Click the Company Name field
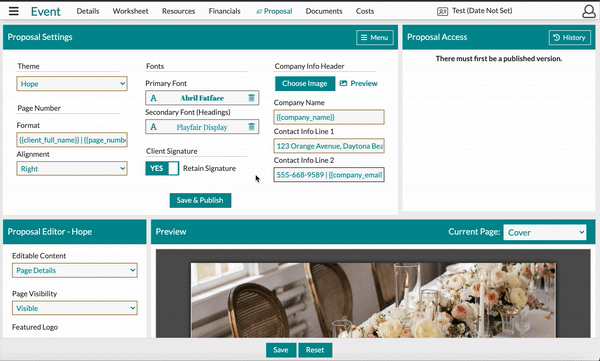Viewport: 600px width, 361px height. [x=329, y=117]
